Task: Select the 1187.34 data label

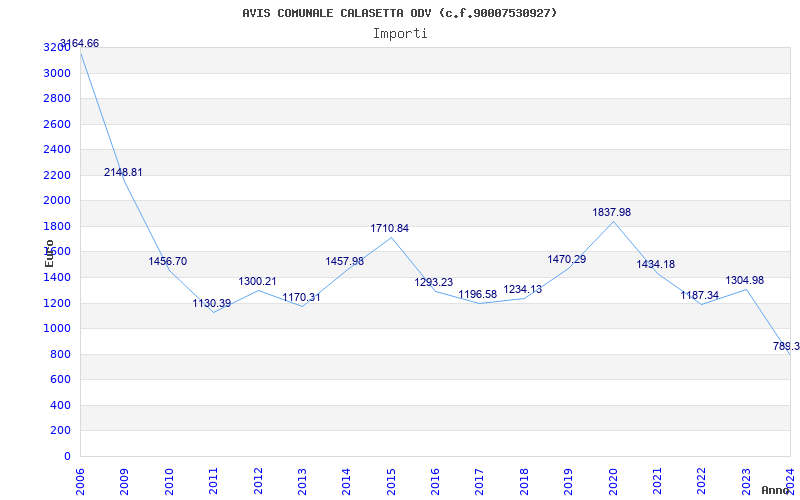Action: pyautogui.click(x=699, y=295)
